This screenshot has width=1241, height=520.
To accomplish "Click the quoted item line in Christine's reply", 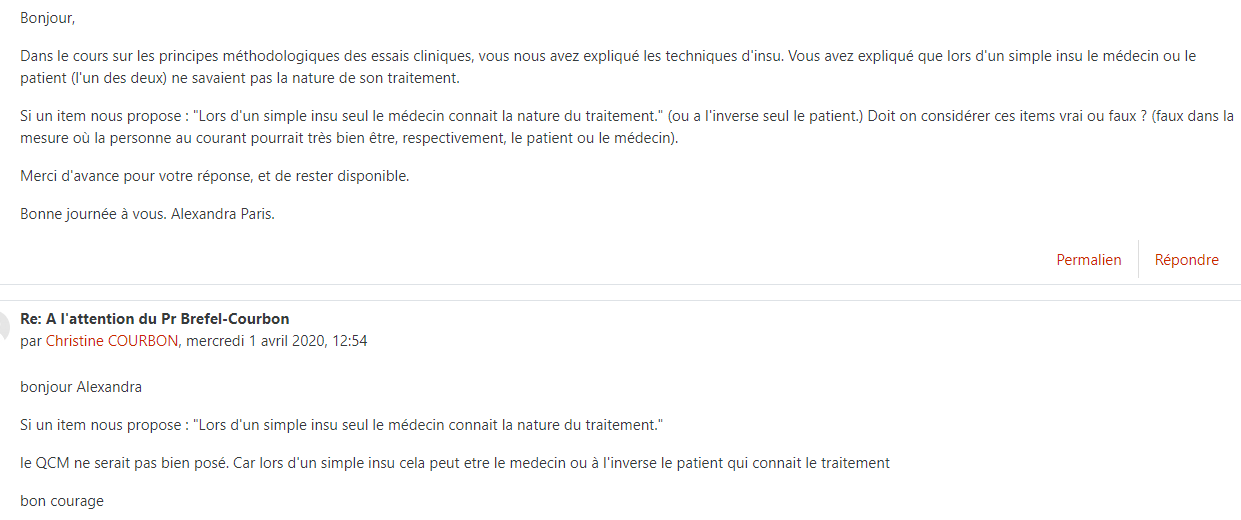I will pos(341,425).
